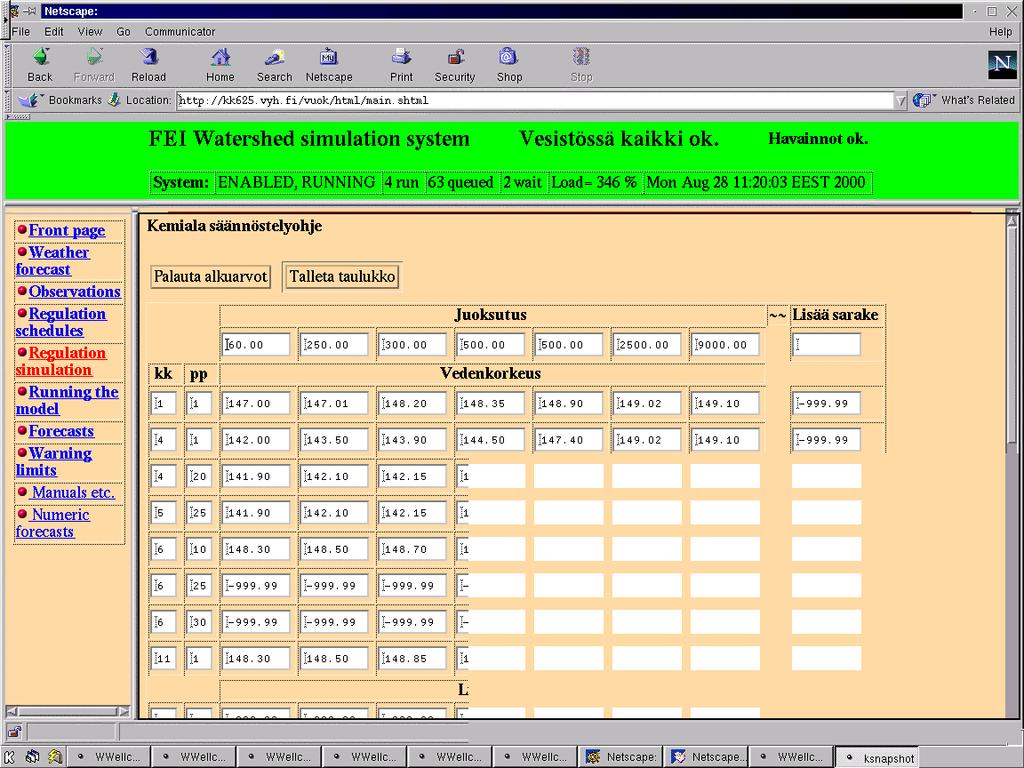Follow the Running the model link
The width and height of the screenshot is (1024, 768).
coord(67,400)
